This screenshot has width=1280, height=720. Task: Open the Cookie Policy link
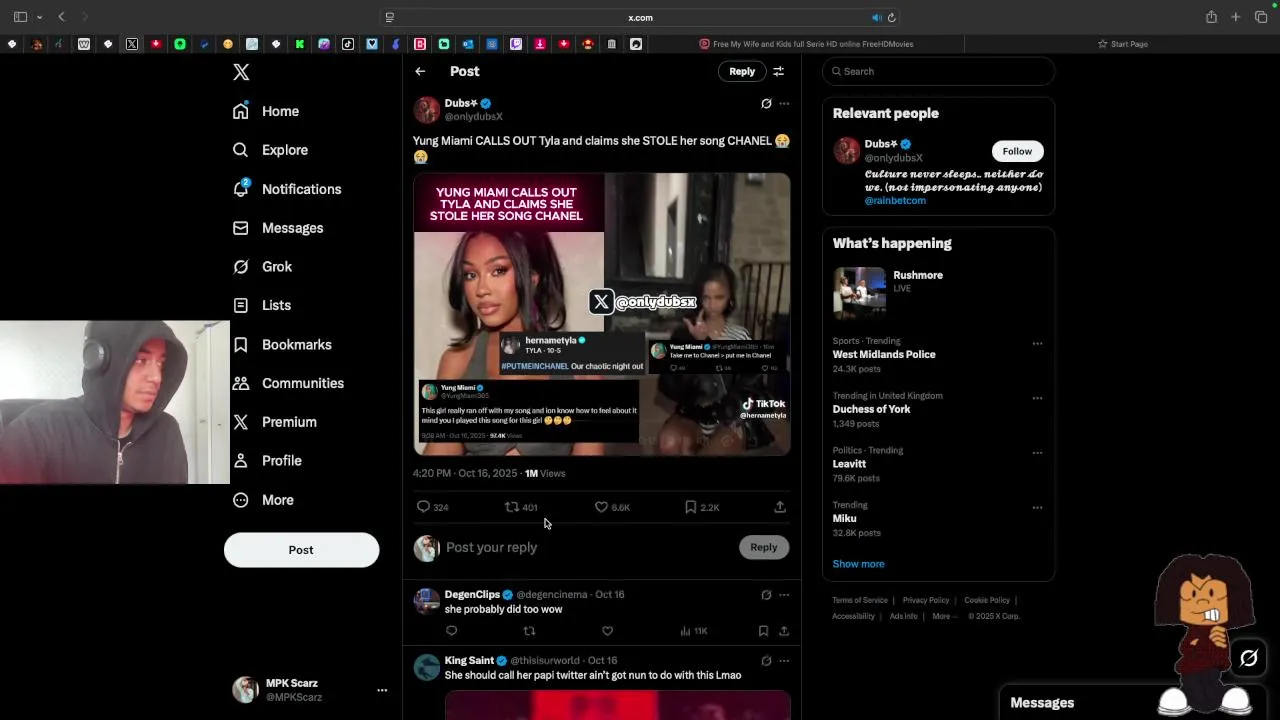pyautogui.click(x=987, y=600)
